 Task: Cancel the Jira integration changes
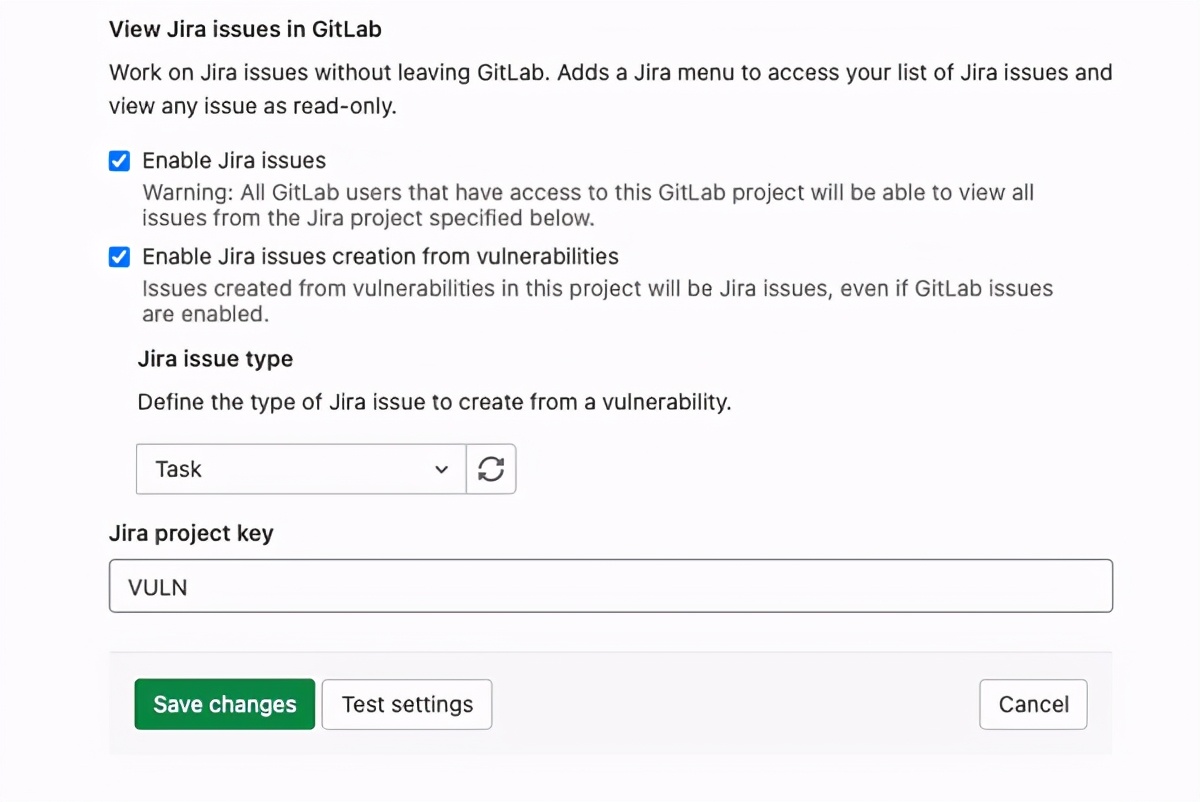1033,704
